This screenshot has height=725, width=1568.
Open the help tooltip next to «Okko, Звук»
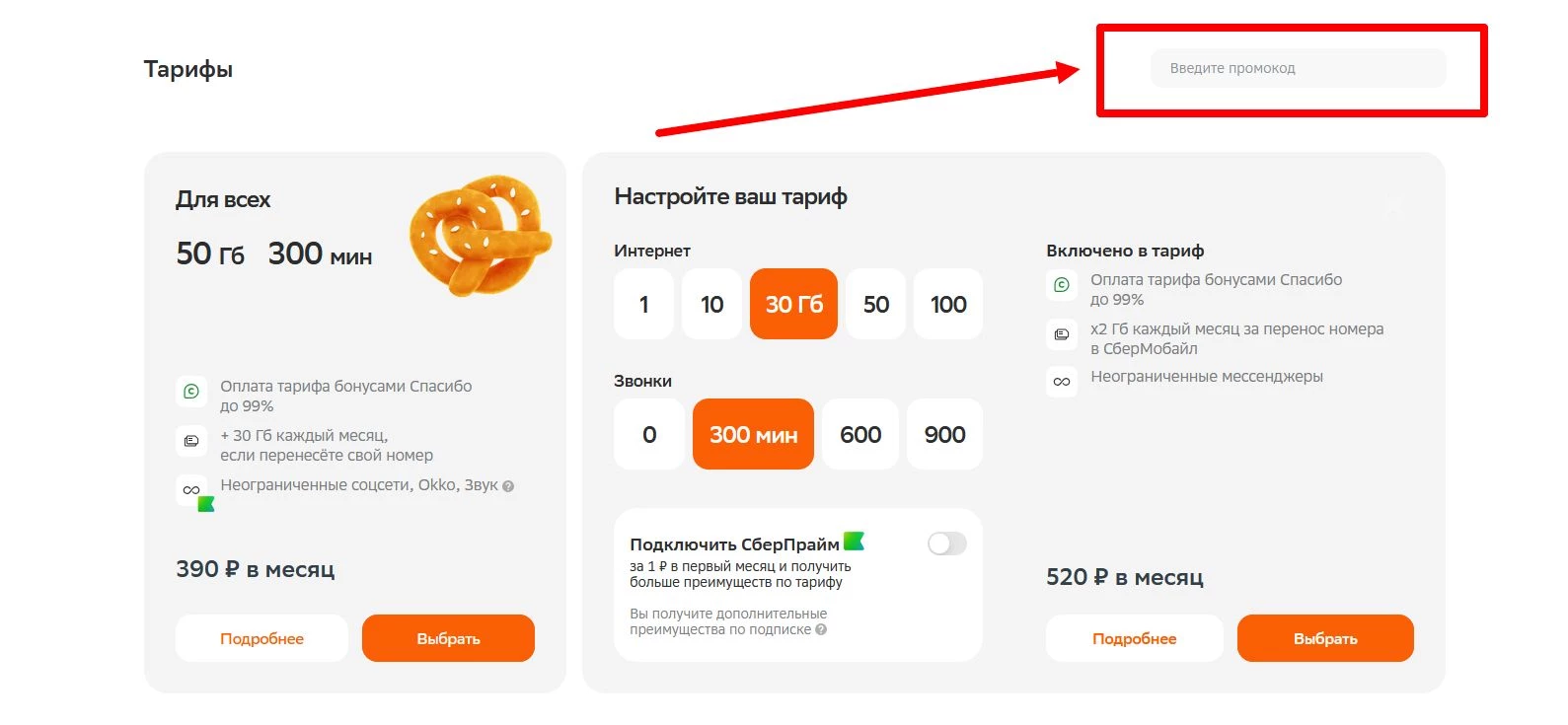pos(509,485)
